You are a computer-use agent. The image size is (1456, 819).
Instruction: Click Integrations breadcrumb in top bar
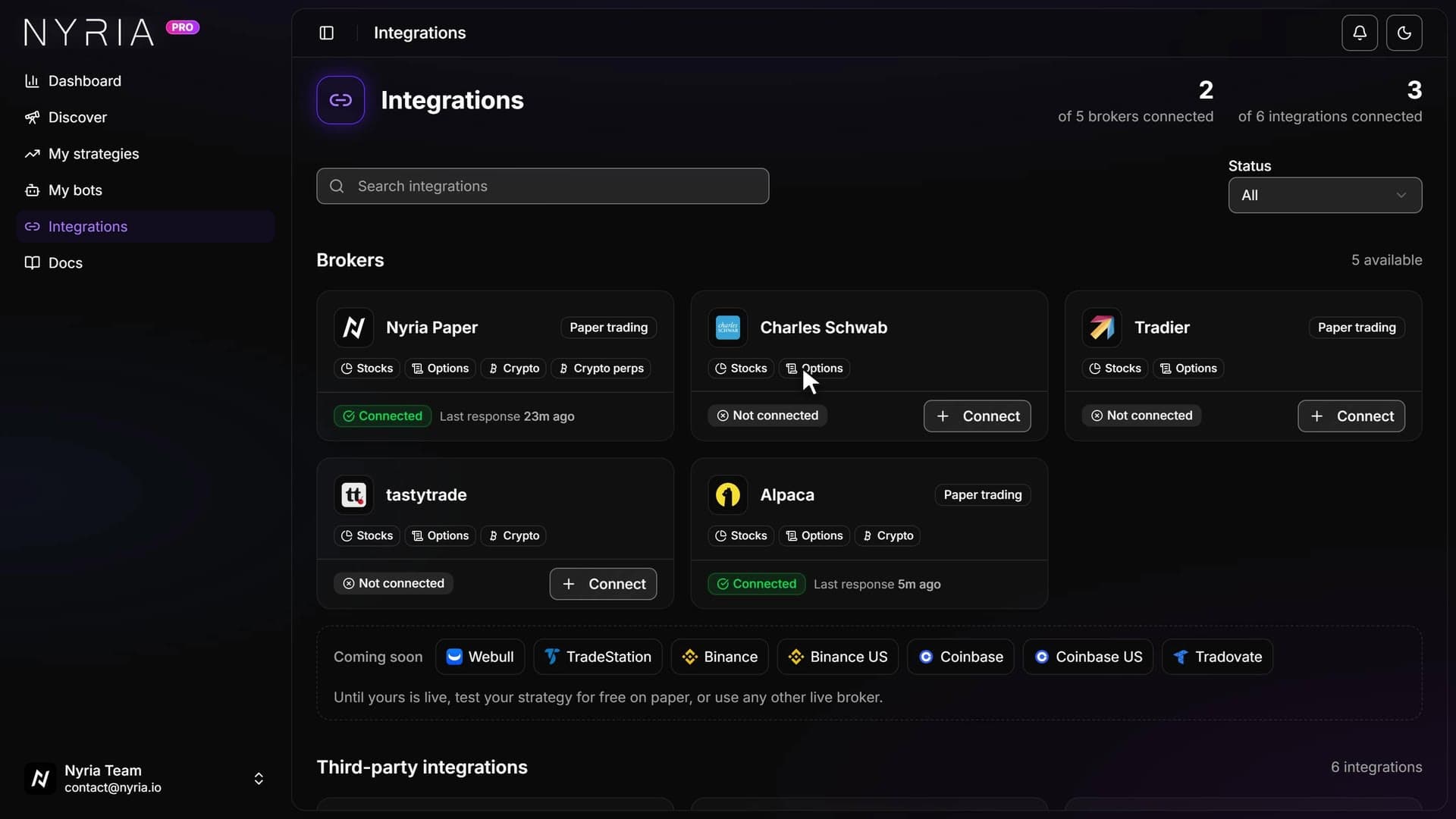pos(420,33)
